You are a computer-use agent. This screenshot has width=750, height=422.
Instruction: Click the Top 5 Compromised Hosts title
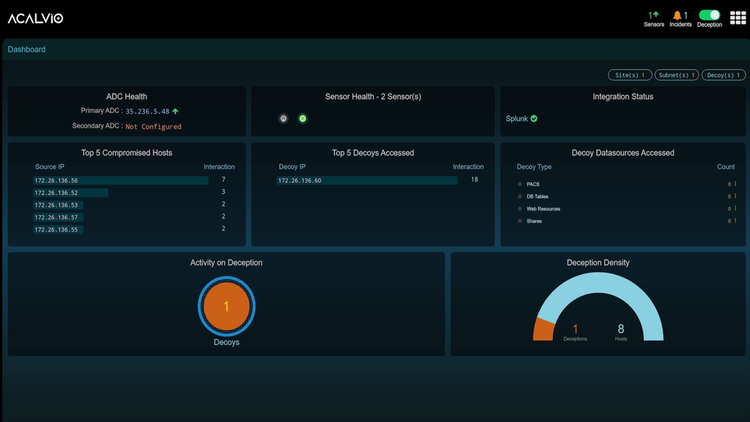coord(127,153)
